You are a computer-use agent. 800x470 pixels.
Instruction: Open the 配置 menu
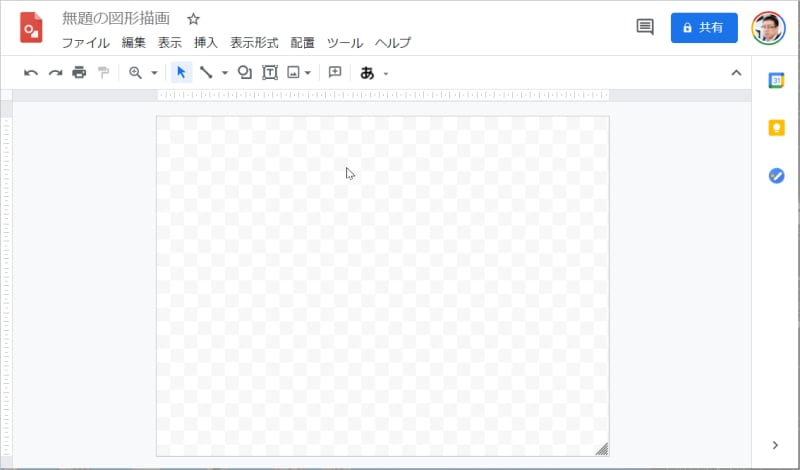point(303,43)
